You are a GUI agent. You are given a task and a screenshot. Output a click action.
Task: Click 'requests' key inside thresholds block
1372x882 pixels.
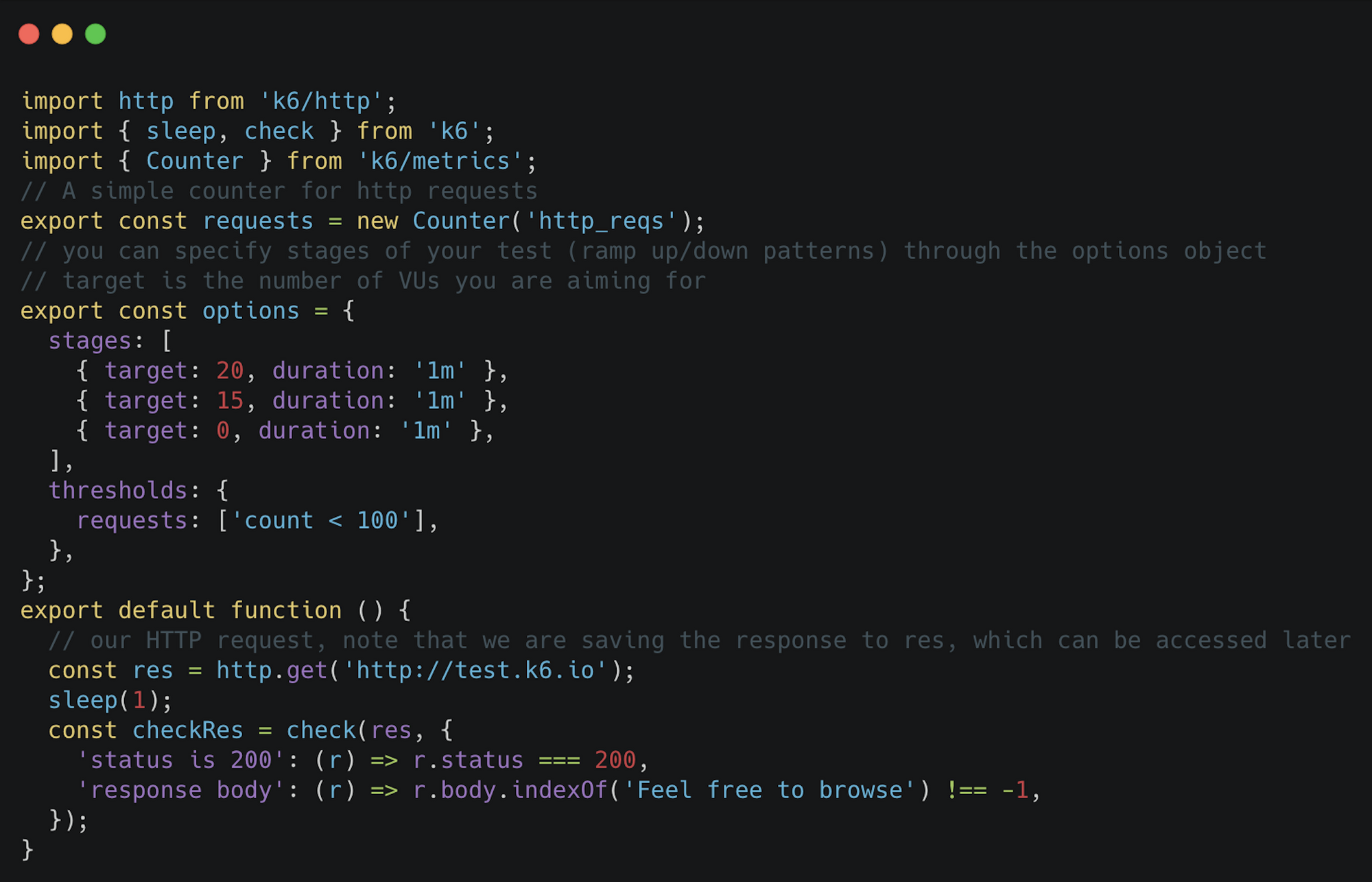(x=132, y=521)
